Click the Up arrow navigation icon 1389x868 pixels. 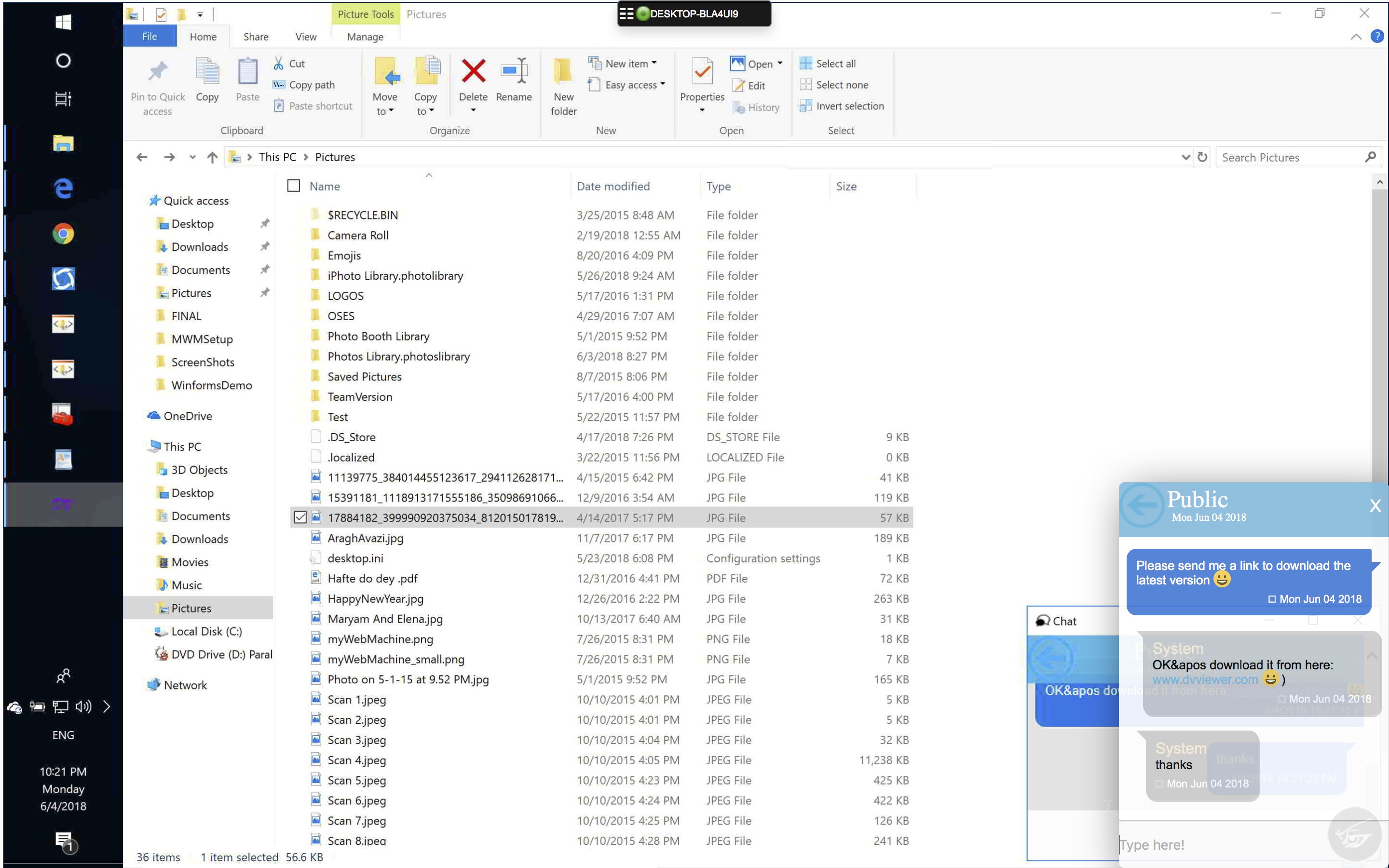pyautogui.click(x=212, y=157)
